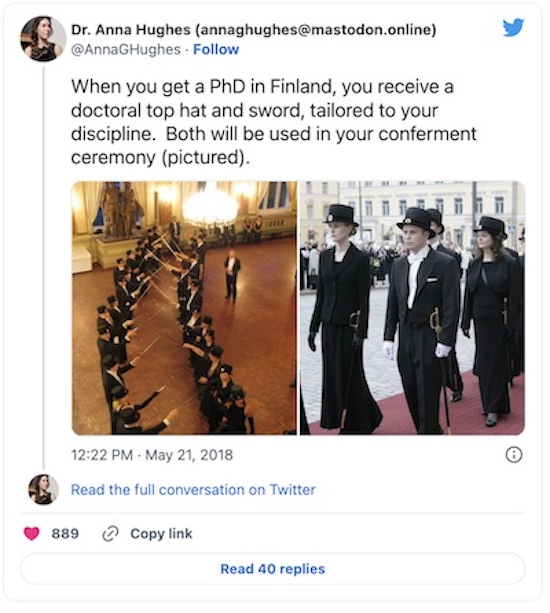Follow @AnnaGHughes

click(216, 50)
